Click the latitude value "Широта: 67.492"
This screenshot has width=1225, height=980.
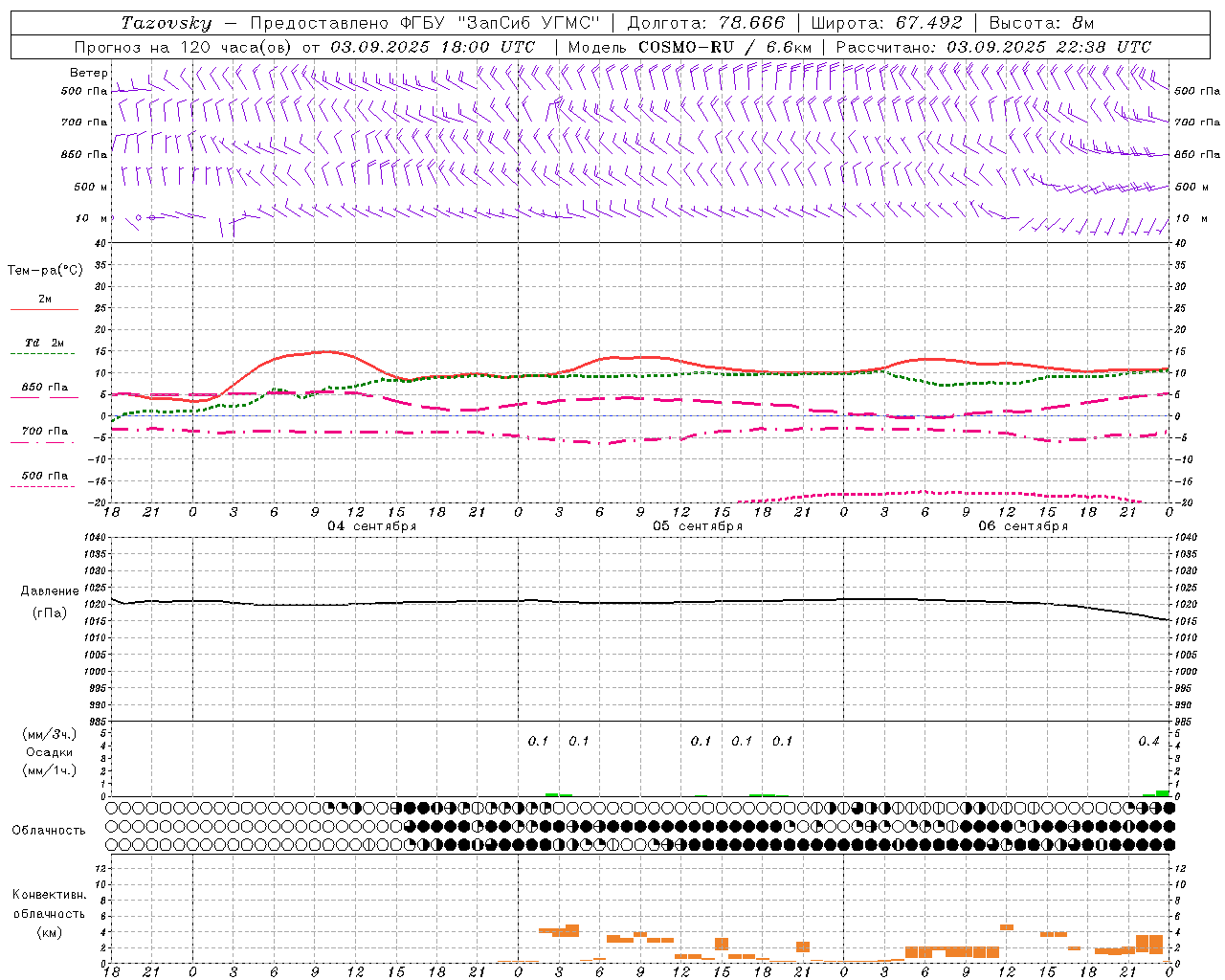coord(886,23)
